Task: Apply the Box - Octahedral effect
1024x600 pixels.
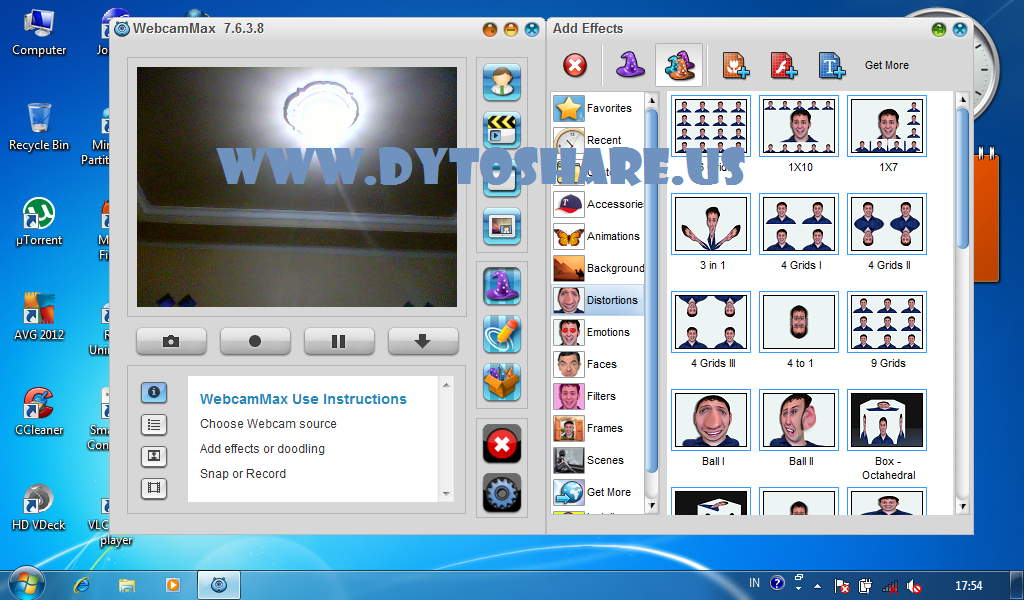Action: coord(887,420)
